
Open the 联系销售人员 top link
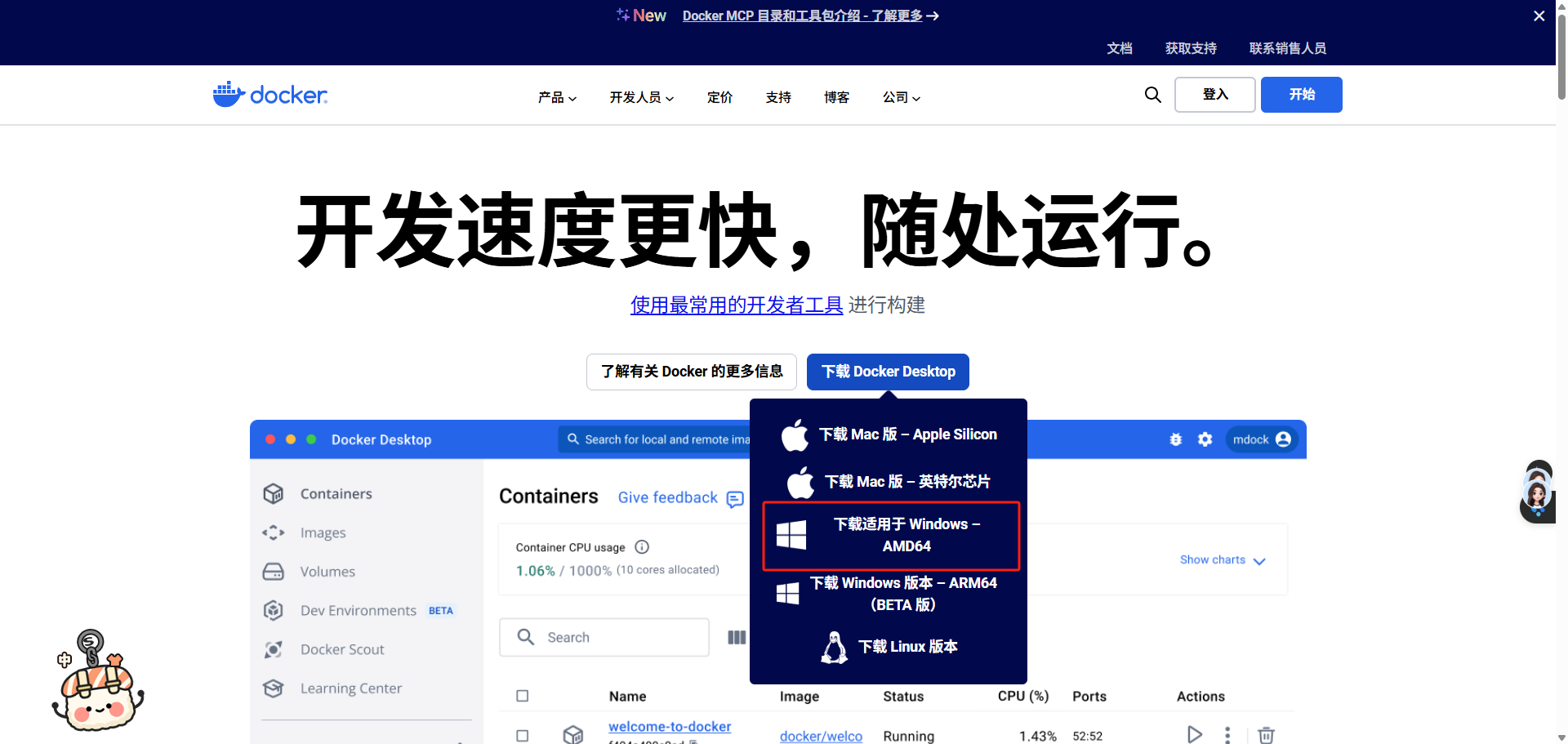click(1287, 48)
